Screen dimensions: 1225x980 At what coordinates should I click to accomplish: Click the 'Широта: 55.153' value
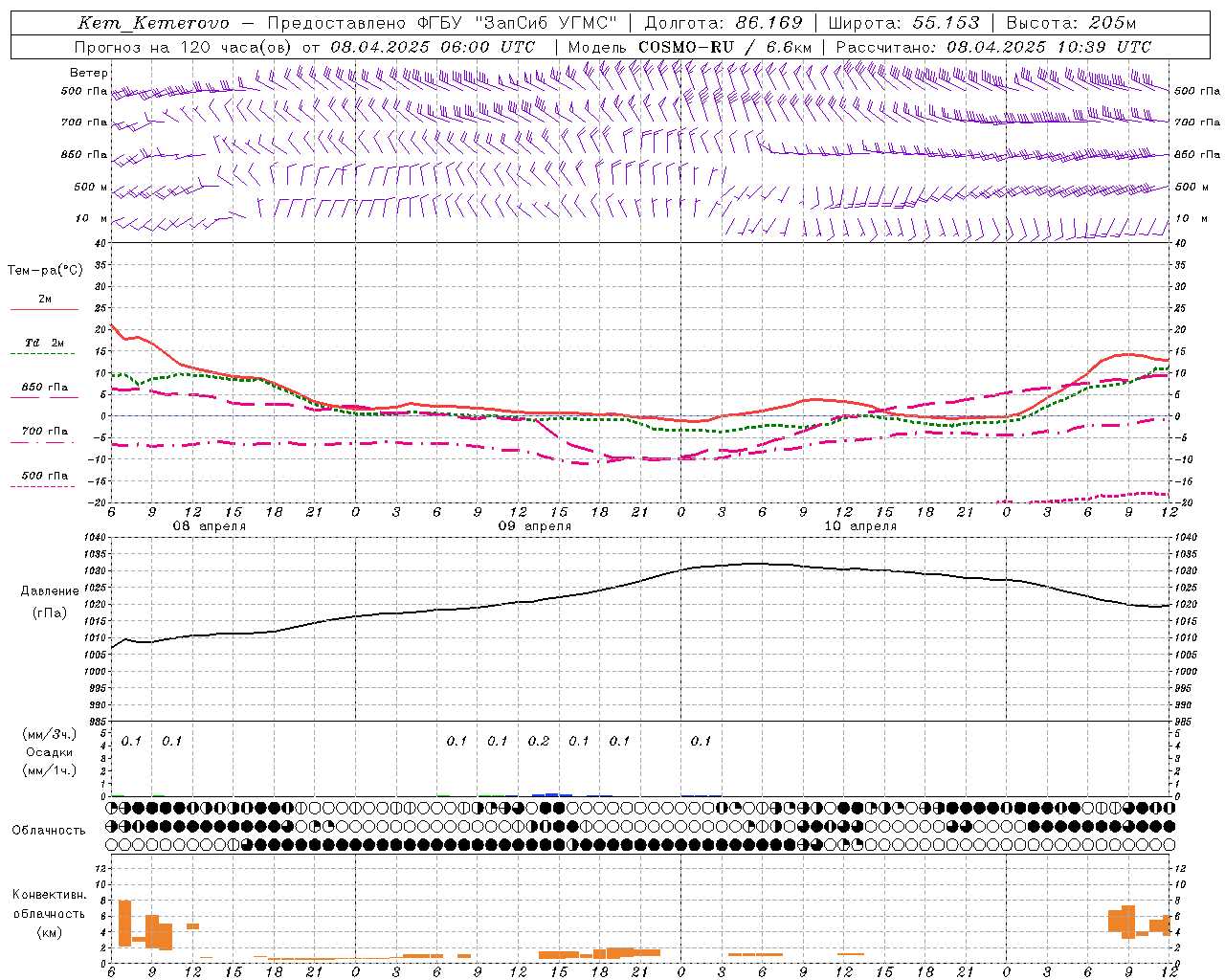point(904,23)
